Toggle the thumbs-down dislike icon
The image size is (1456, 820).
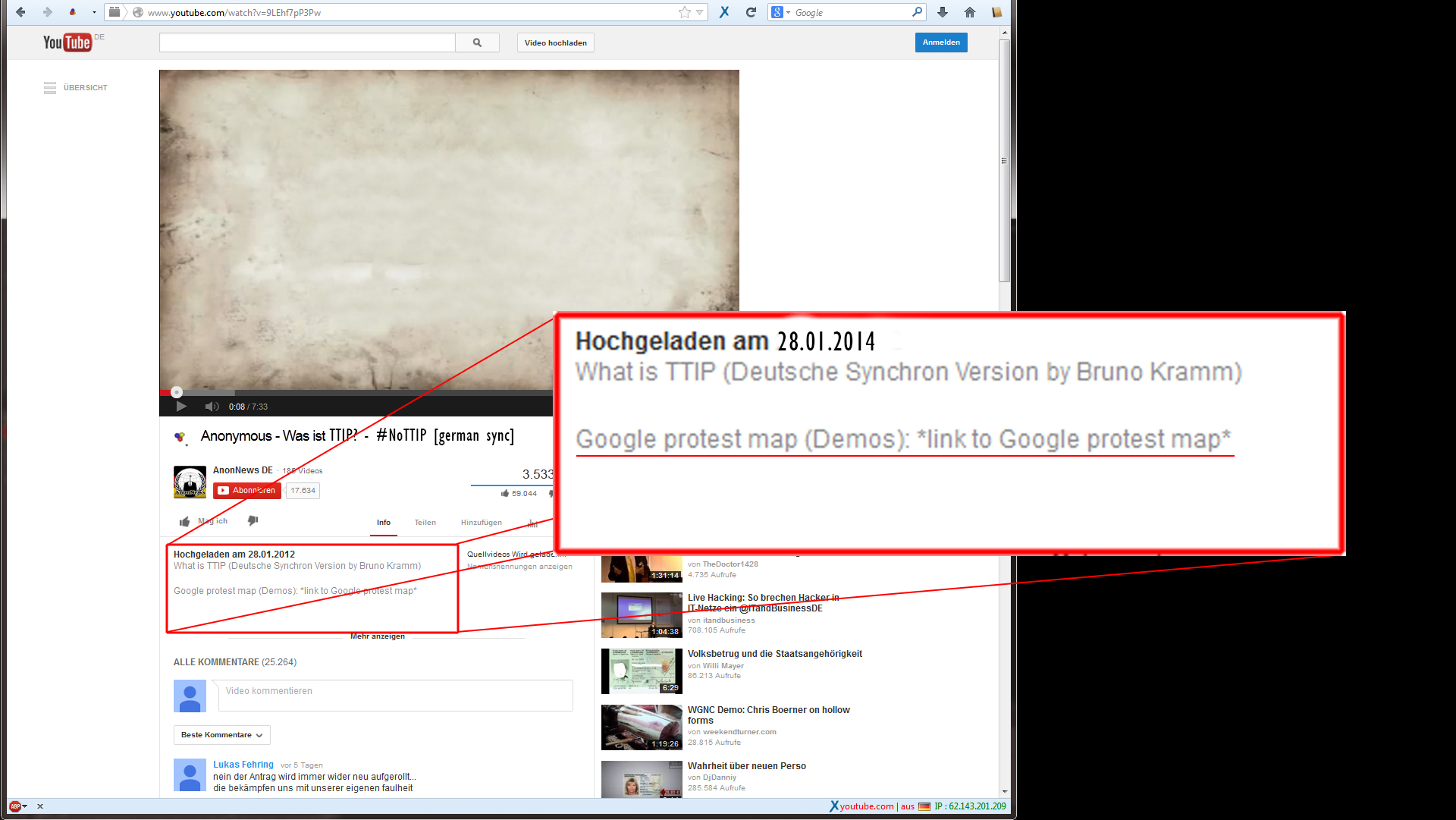point(253,520)
